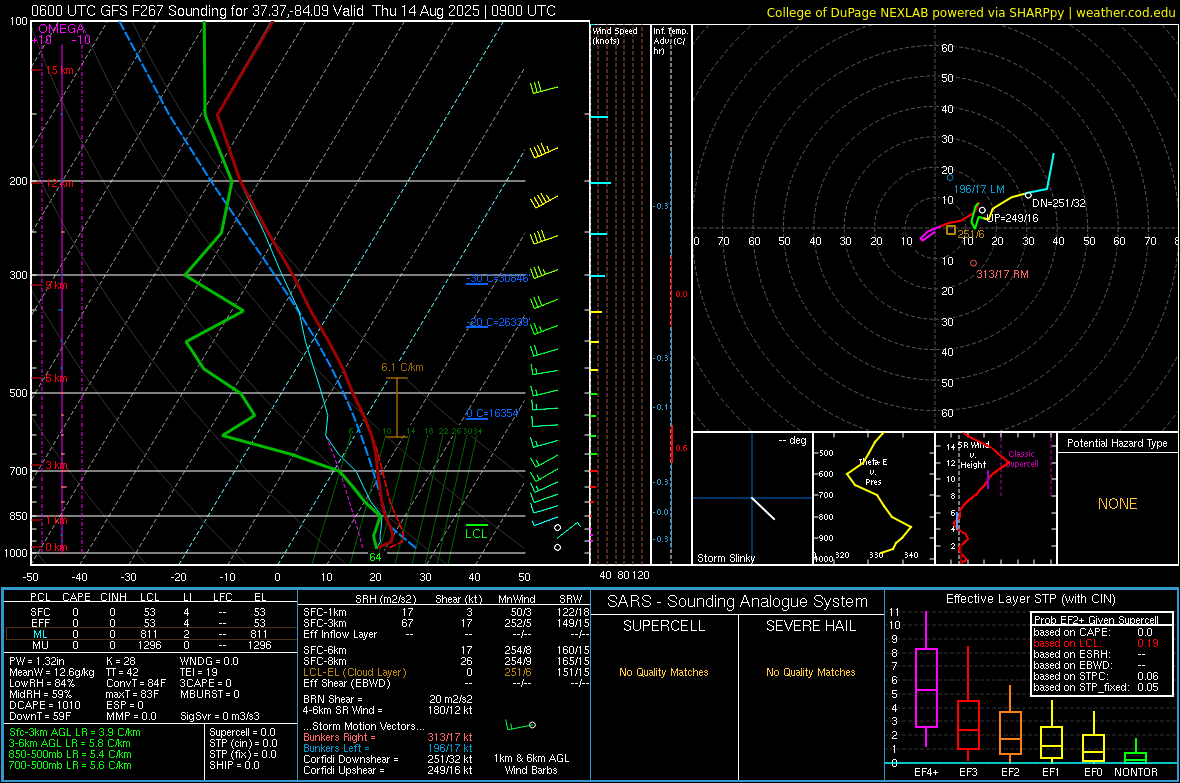Click the Corfidi Downshear vector row
This screenshot has height=783, width=1180.
(388, 759)
